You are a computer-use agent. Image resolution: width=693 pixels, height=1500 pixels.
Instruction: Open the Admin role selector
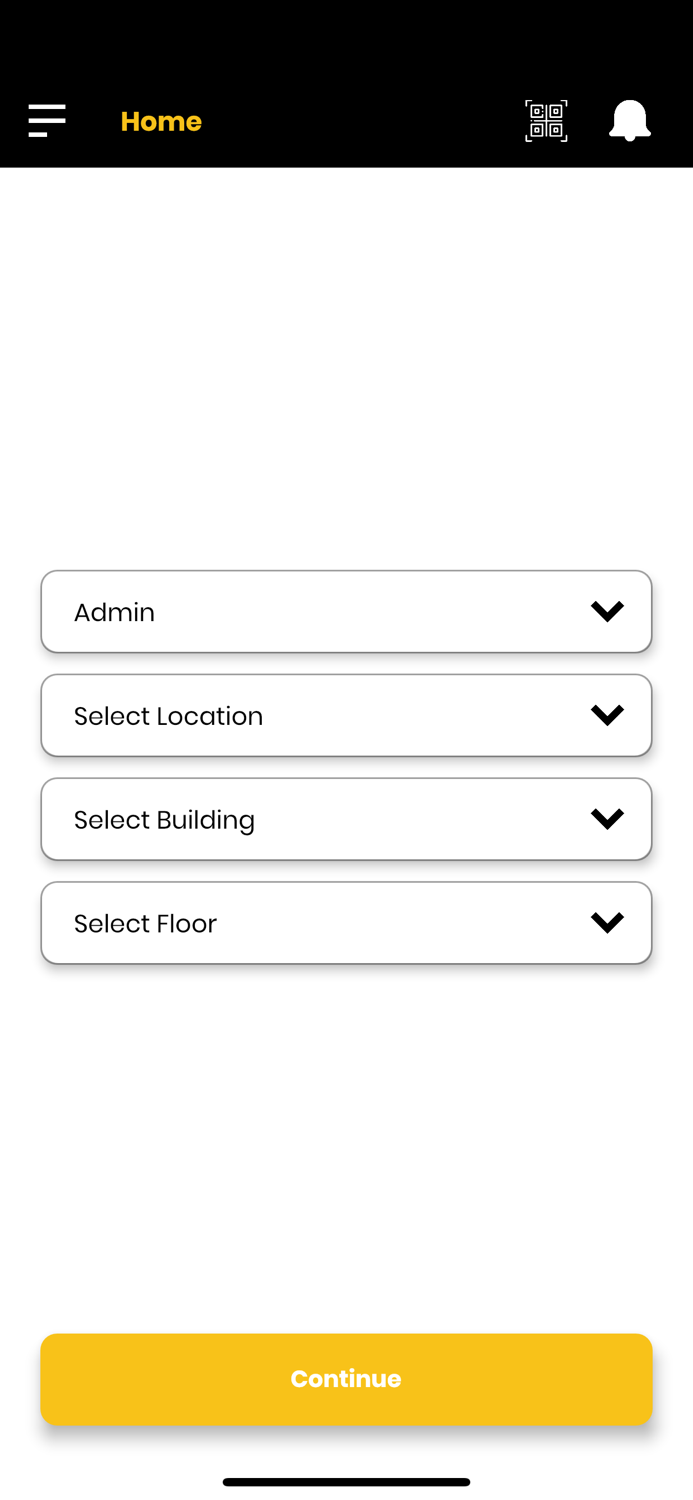[346, 611]
